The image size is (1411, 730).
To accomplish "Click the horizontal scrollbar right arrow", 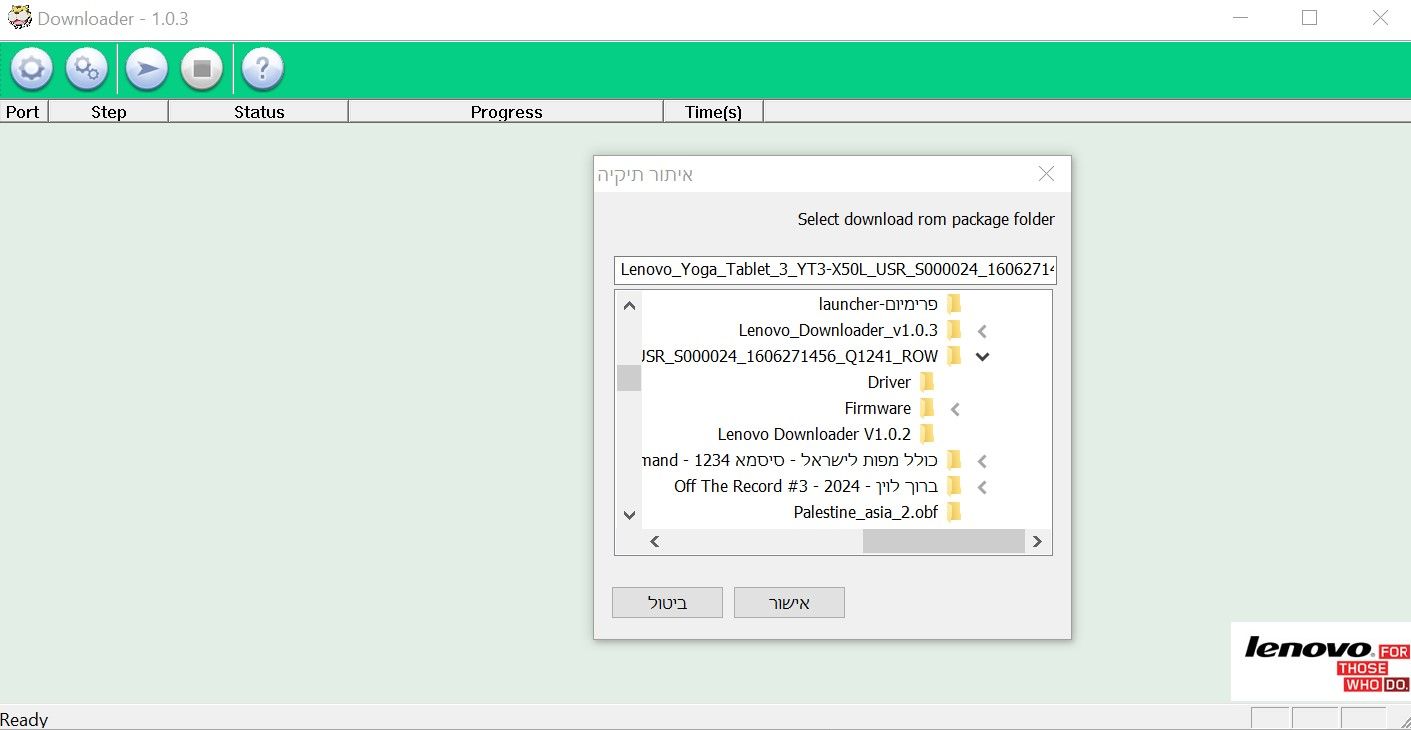I will (1037, 541).
